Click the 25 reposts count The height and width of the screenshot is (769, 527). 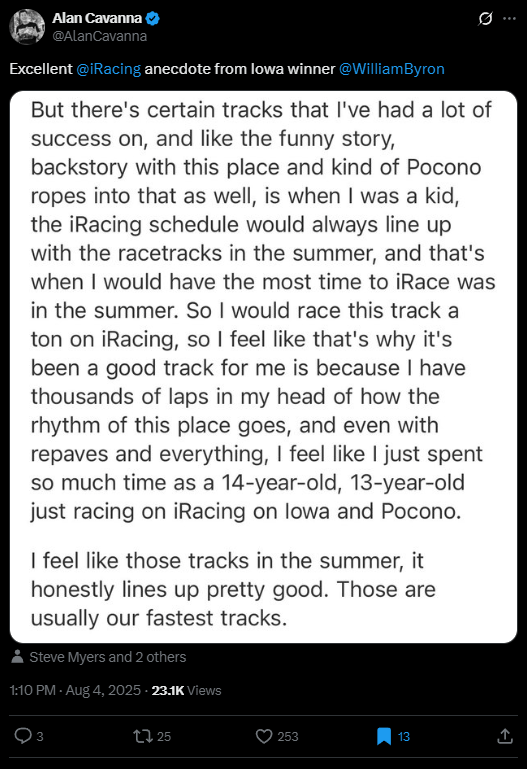pyautogui.click(x=164, y=736)
